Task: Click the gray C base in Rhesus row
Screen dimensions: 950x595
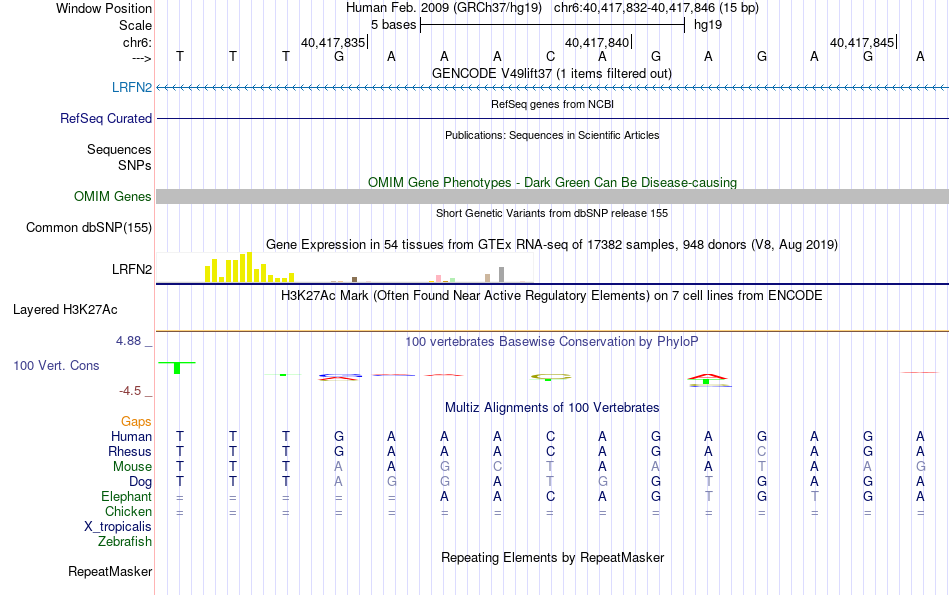Action: tap(762, 451)
